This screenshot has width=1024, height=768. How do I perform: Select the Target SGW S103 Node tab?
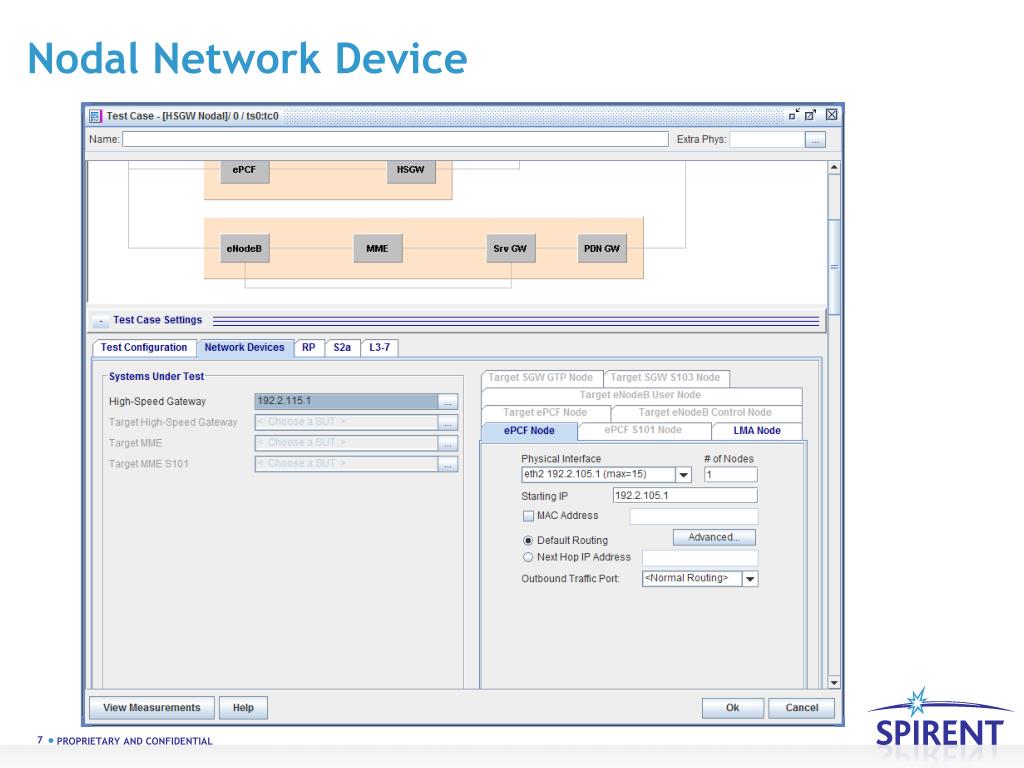pyautogui.click(x=665, y=378)
